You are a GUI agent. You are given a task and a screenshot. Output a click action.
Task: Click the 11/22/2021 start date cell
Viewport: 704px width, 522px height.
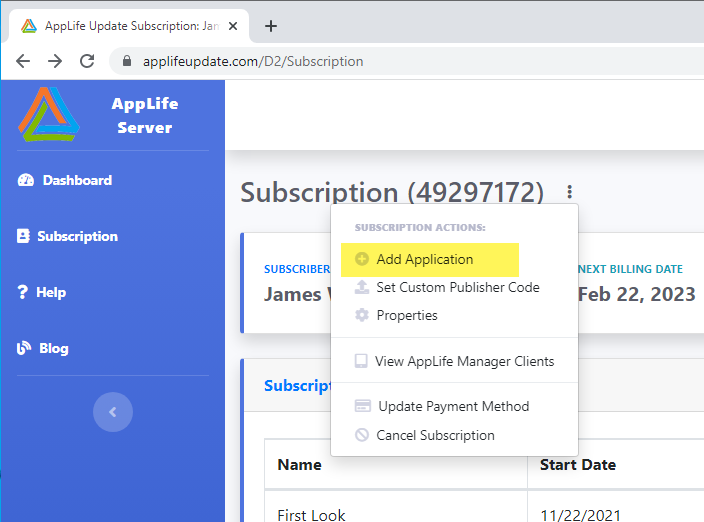pos(581,515)
